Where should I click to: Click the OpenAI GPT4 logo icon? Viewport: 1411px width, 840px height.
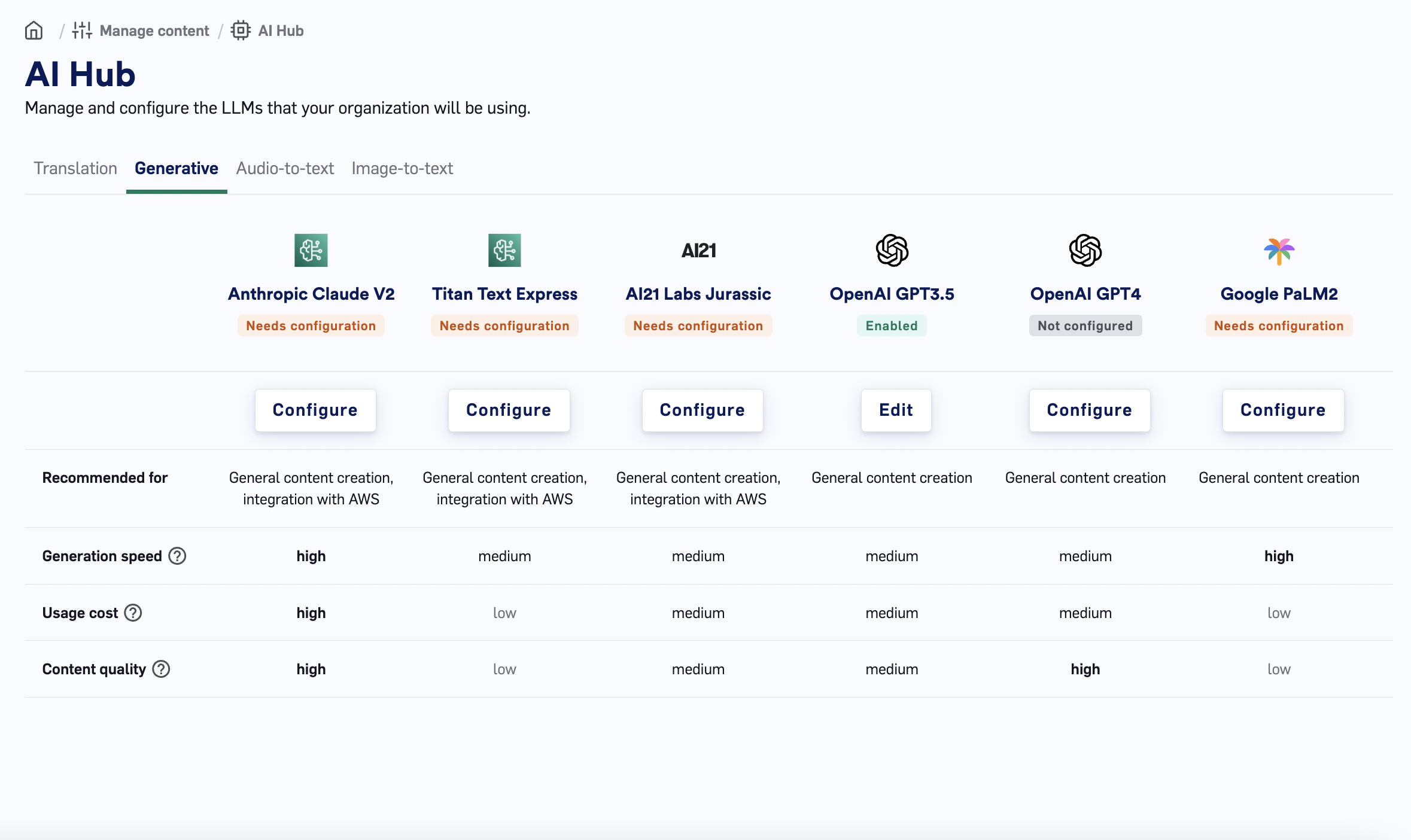1085,250
